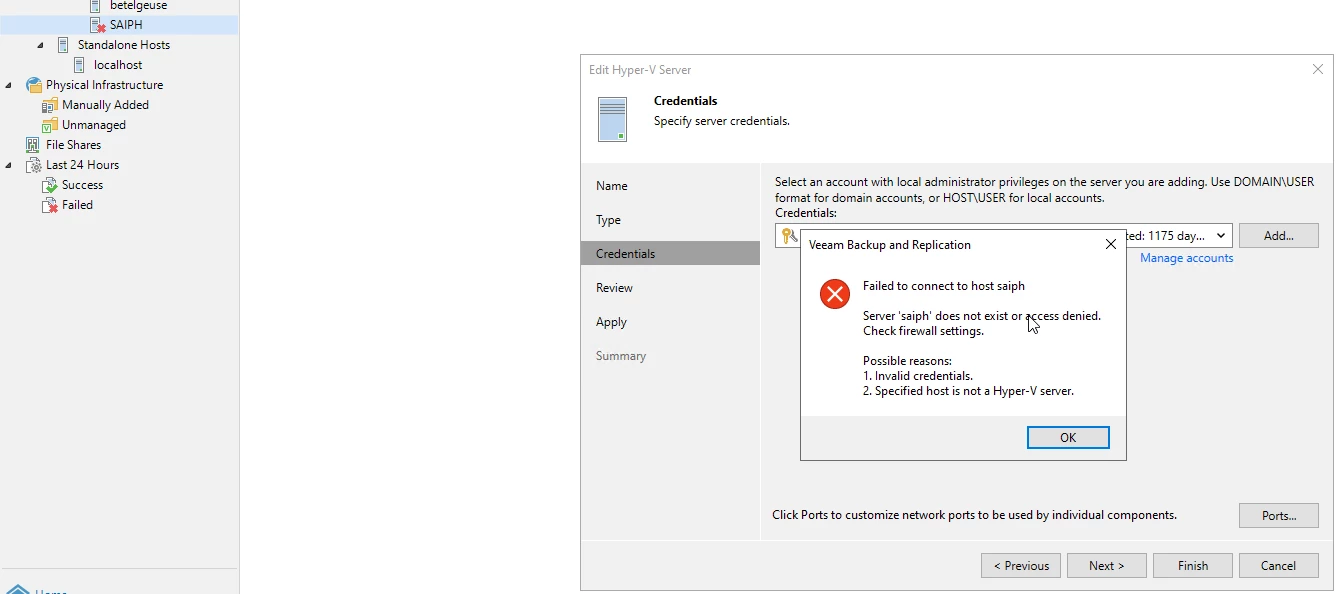Screen dimensions: 1336x594
Task: Select the Type wizard step
Action: pos(670,220)
